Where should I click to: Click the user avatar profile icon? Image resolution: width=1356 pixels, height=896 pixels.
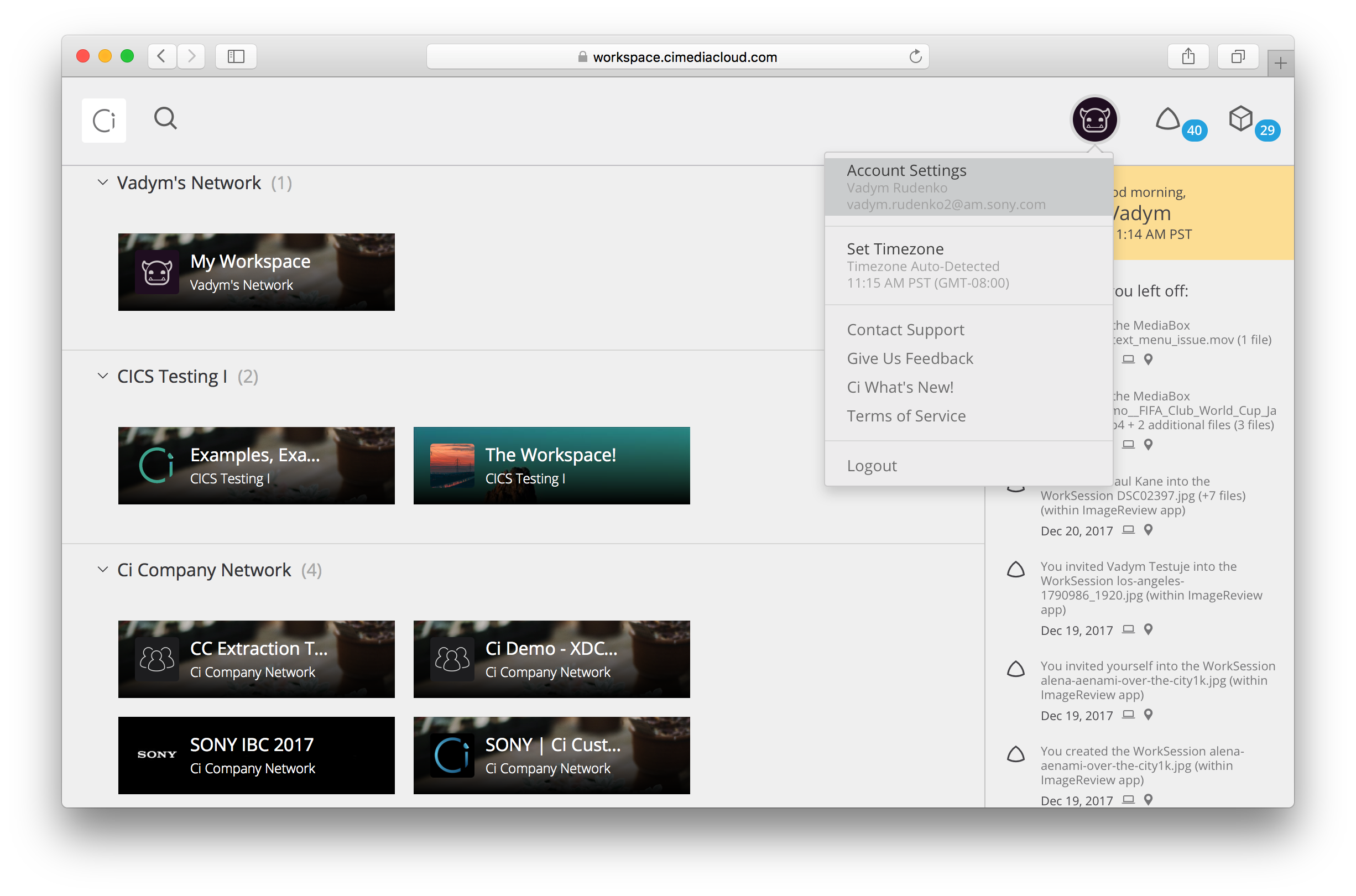tap(1094, 119)
